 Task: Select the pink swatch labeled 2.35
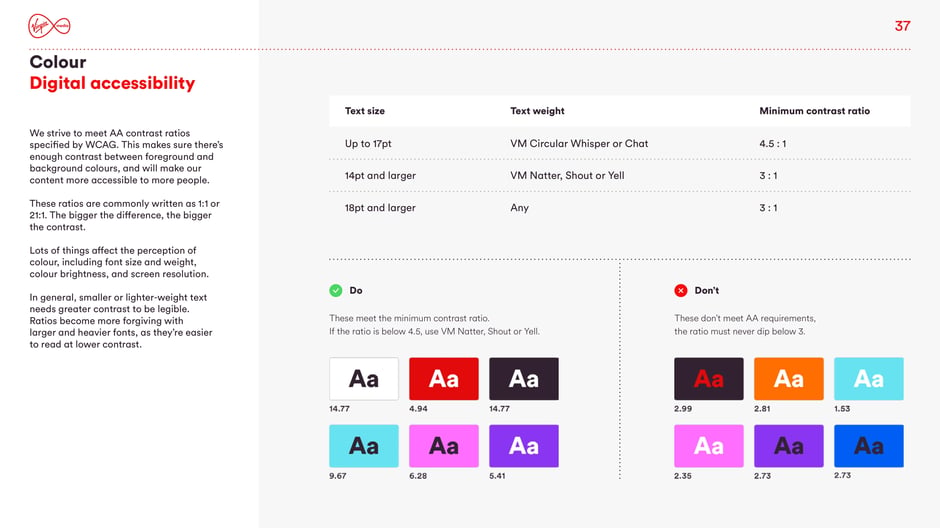[x=709, y=446]
